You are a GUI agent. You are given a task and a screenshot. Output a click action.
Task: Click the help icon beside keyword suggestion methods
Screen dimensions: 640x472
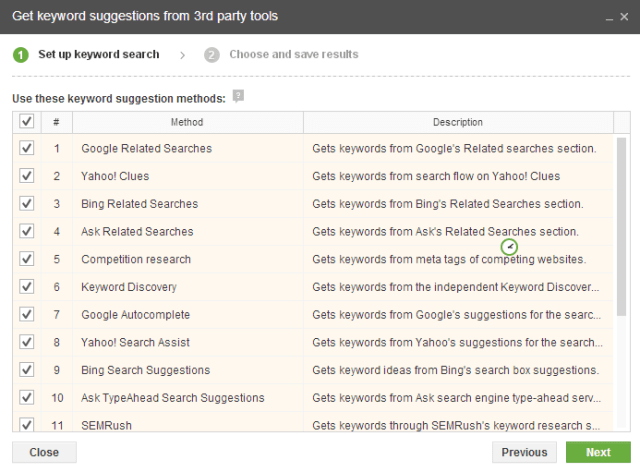238,96
